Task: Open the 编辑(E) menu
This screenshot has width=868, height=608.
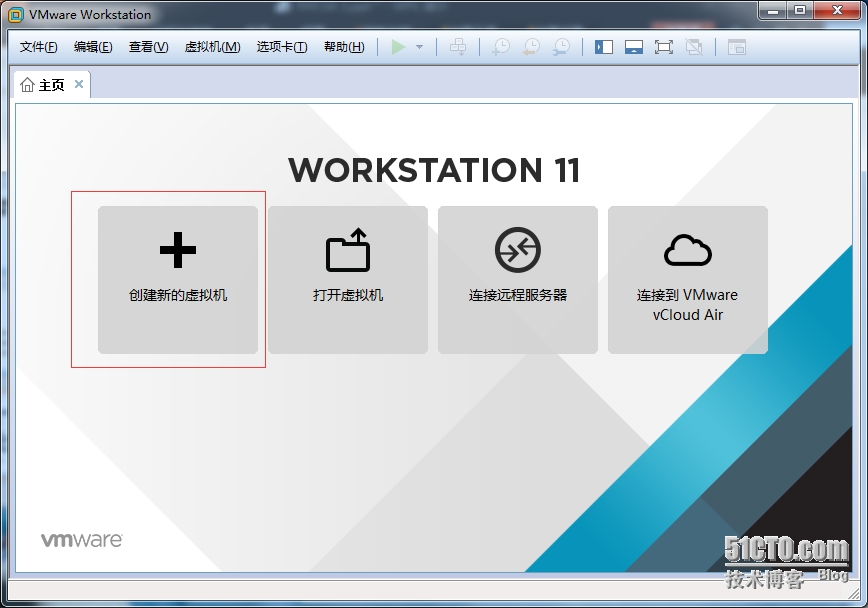Action: 93,47
